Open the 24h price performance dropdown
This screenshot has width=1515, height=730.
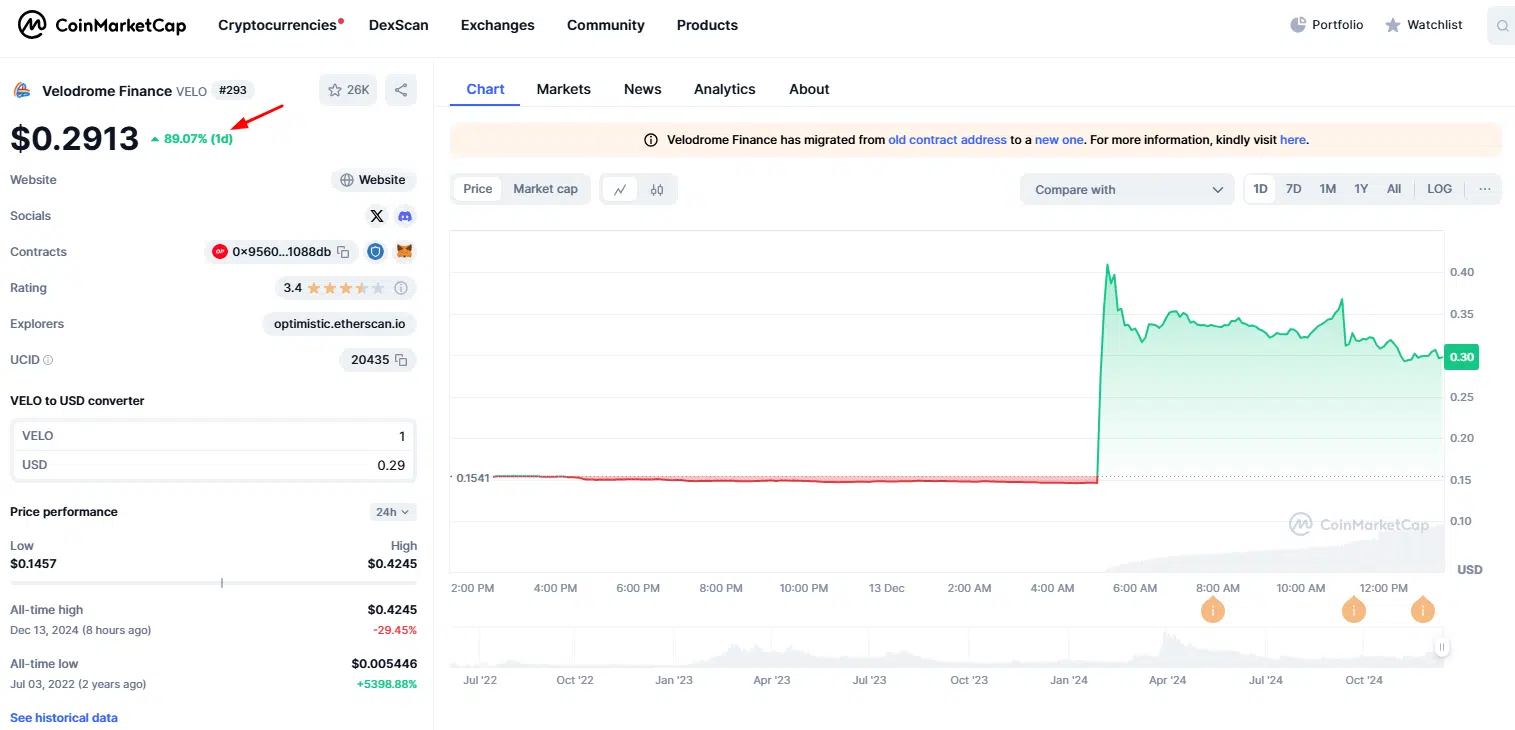[x=393, y=512]
